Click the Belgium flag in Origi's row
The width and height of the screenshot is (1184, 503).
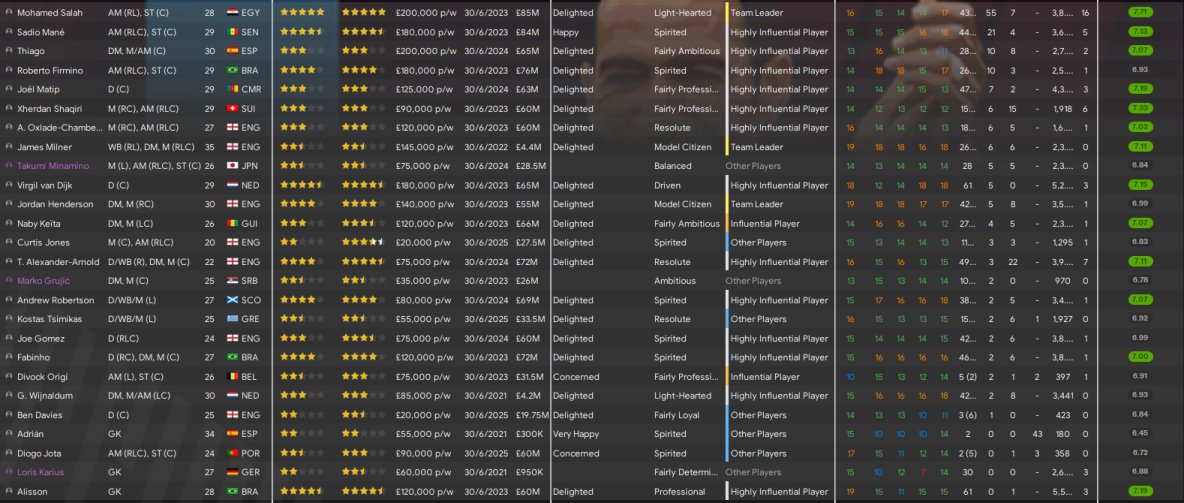tap(233, 377)
